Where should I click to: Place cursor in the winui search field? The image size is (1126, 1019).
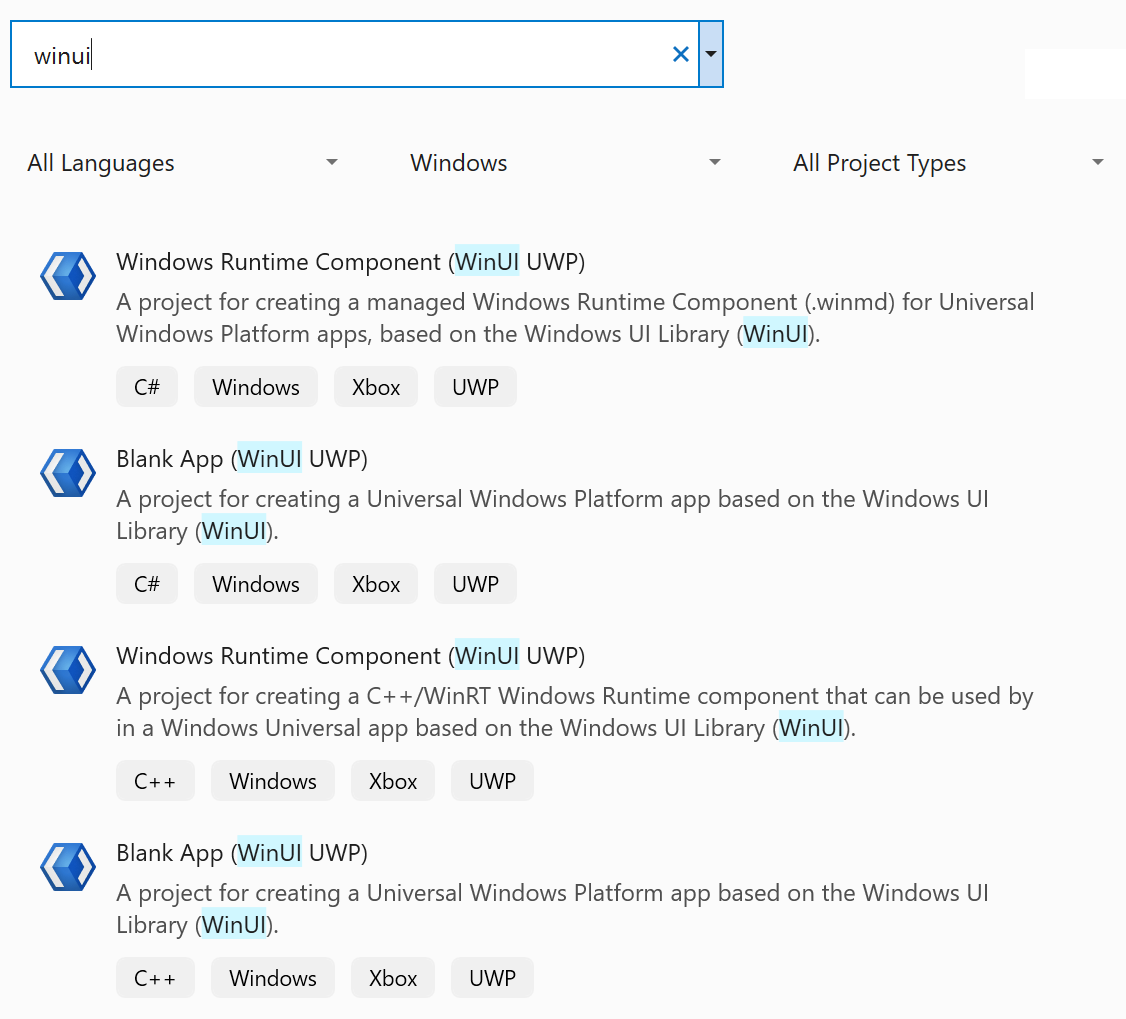(300, 54)
